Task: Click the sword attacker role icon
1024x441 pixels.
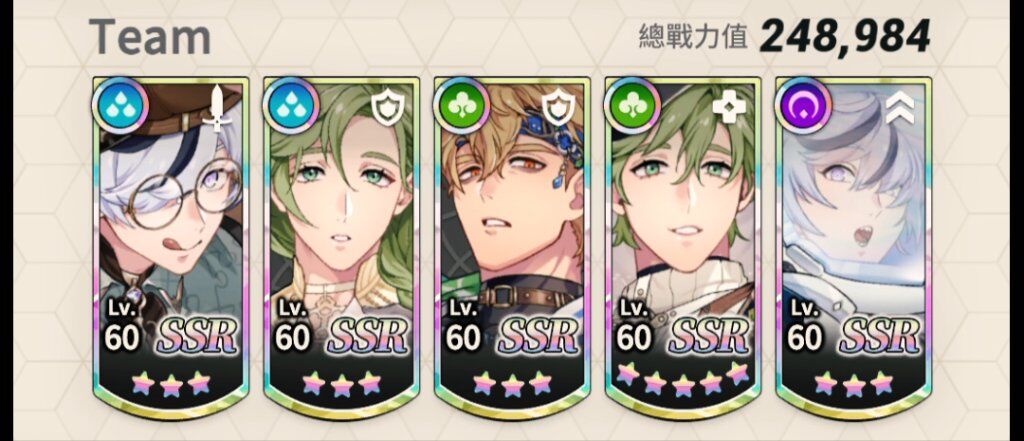Action: 215,106
